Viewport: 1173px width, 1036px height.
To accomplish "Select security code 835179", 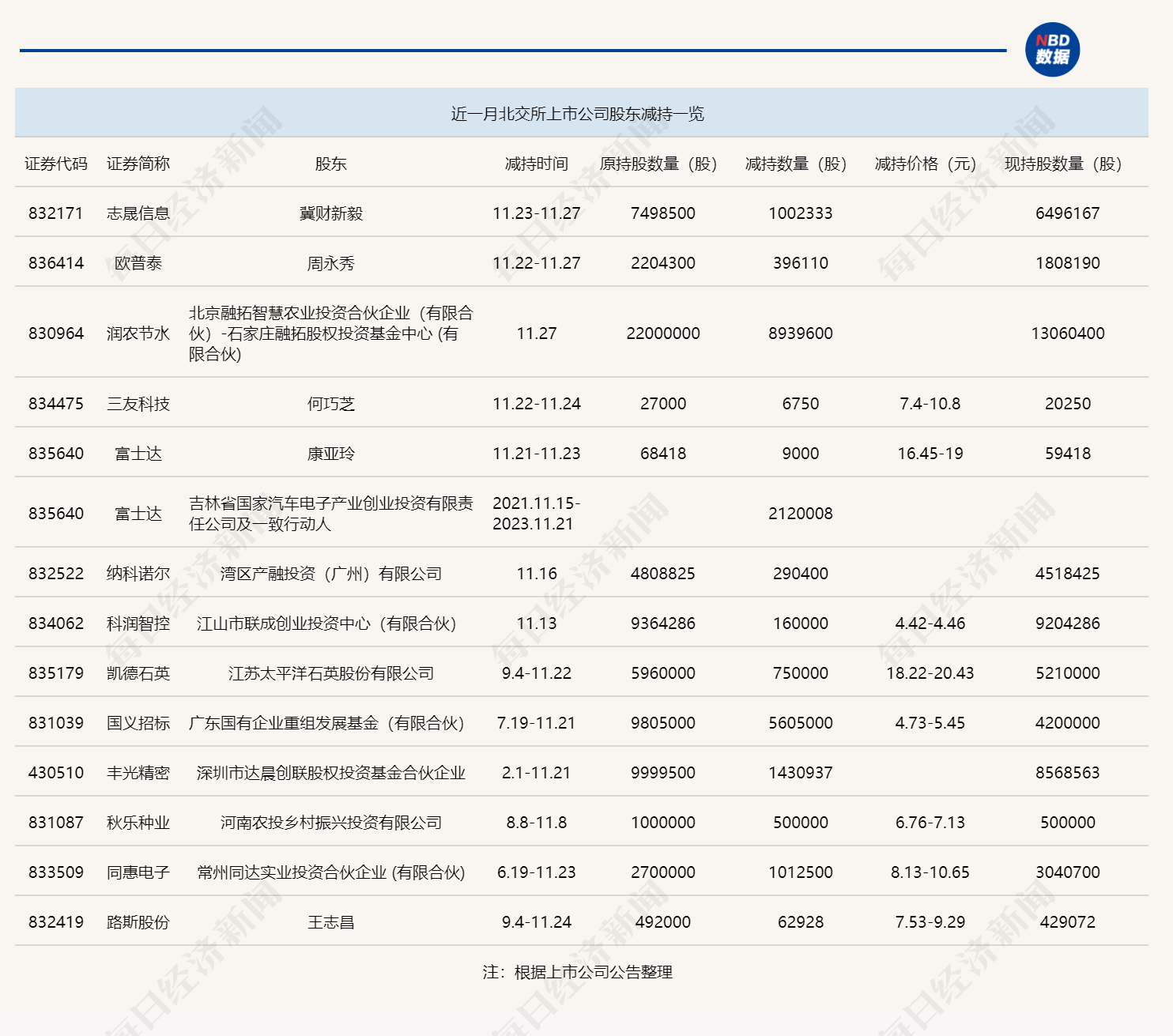I will point(56,673).
